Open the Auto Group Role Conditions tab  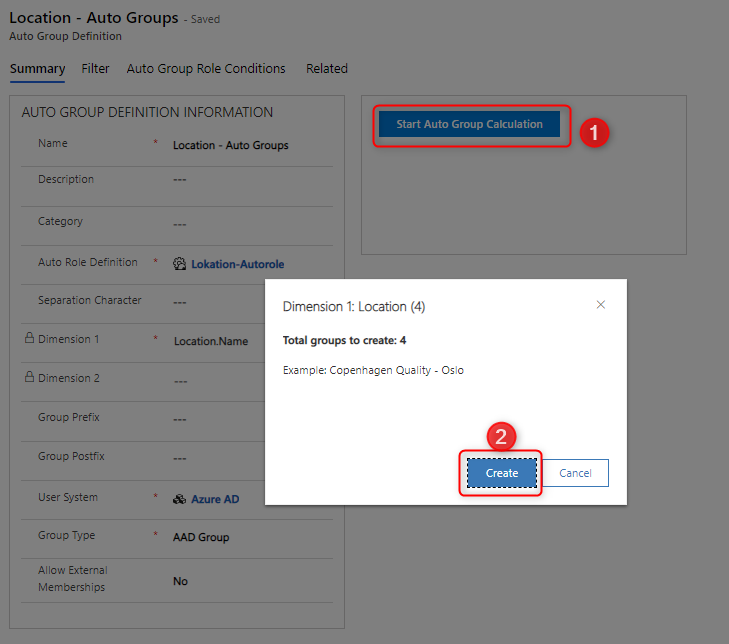click(x=206, y=69)
